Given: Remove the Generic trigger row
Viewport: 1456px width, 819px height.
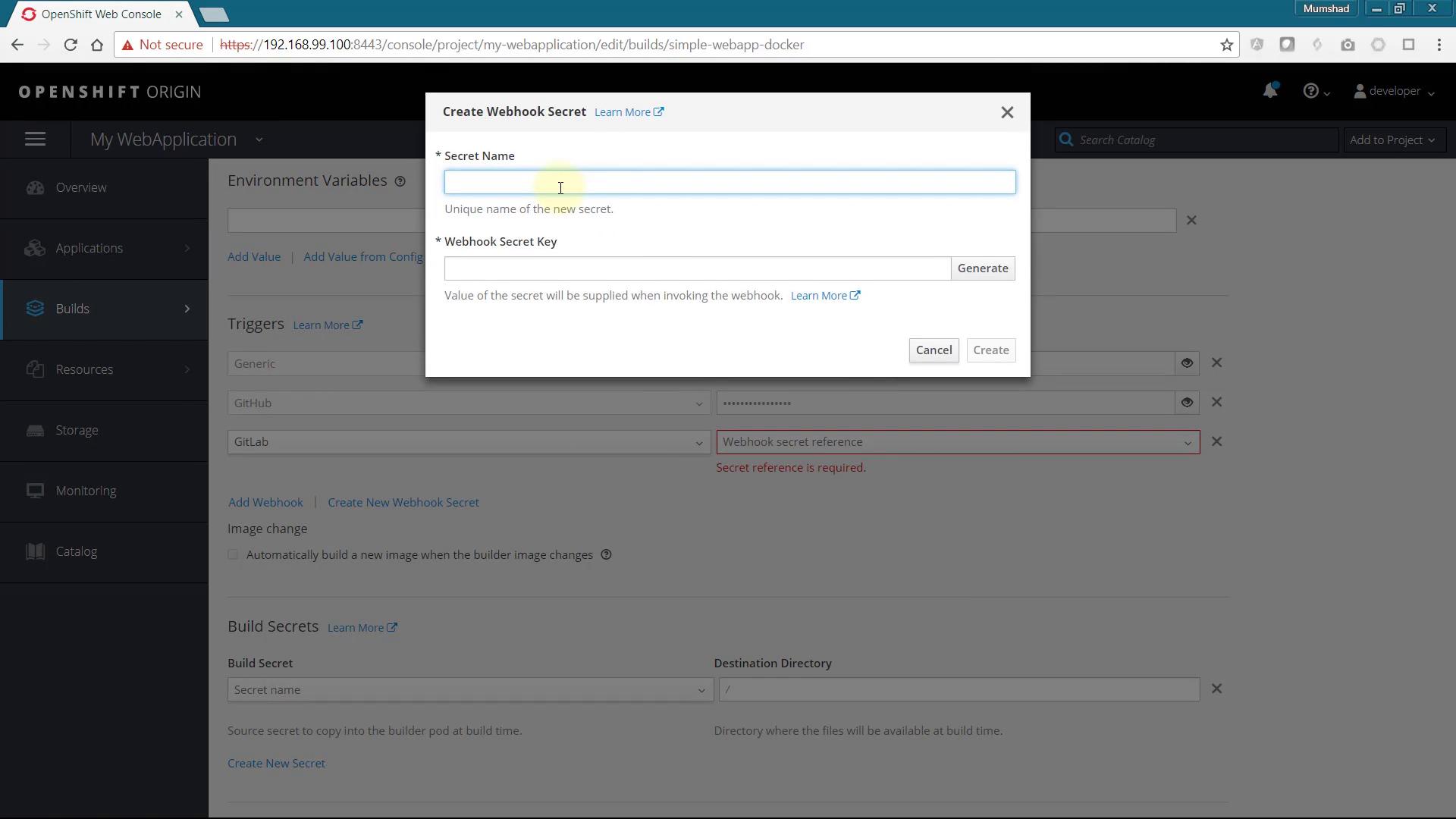Looking at the screenshot, I should click(x=1216, y=363).
